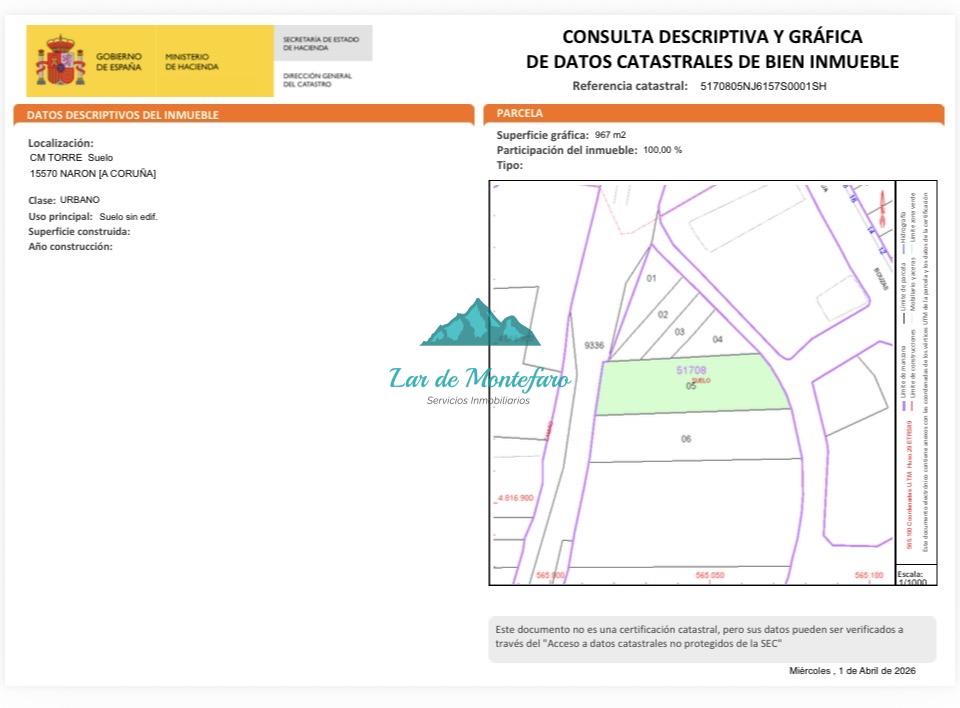Click the 9336 road parcel label
The height and width of the screenshot is (708, 960).
(594, 345)
